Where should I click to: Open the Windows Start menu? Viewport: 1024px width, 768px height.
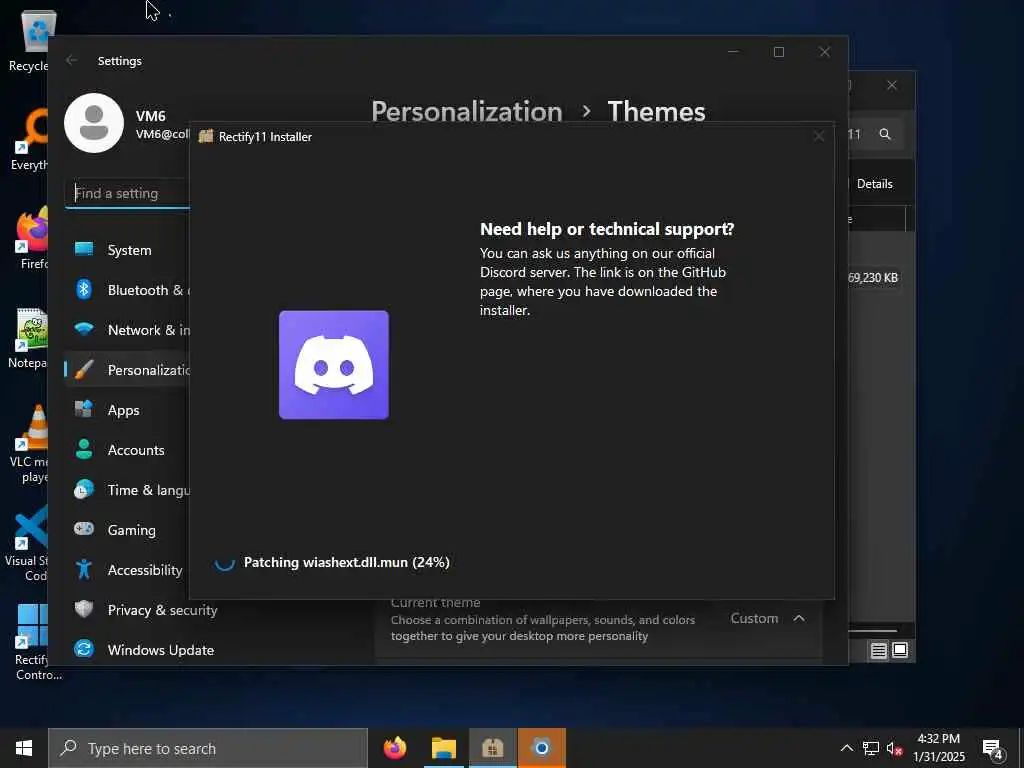pyautogui.click(x=24, y=748)
